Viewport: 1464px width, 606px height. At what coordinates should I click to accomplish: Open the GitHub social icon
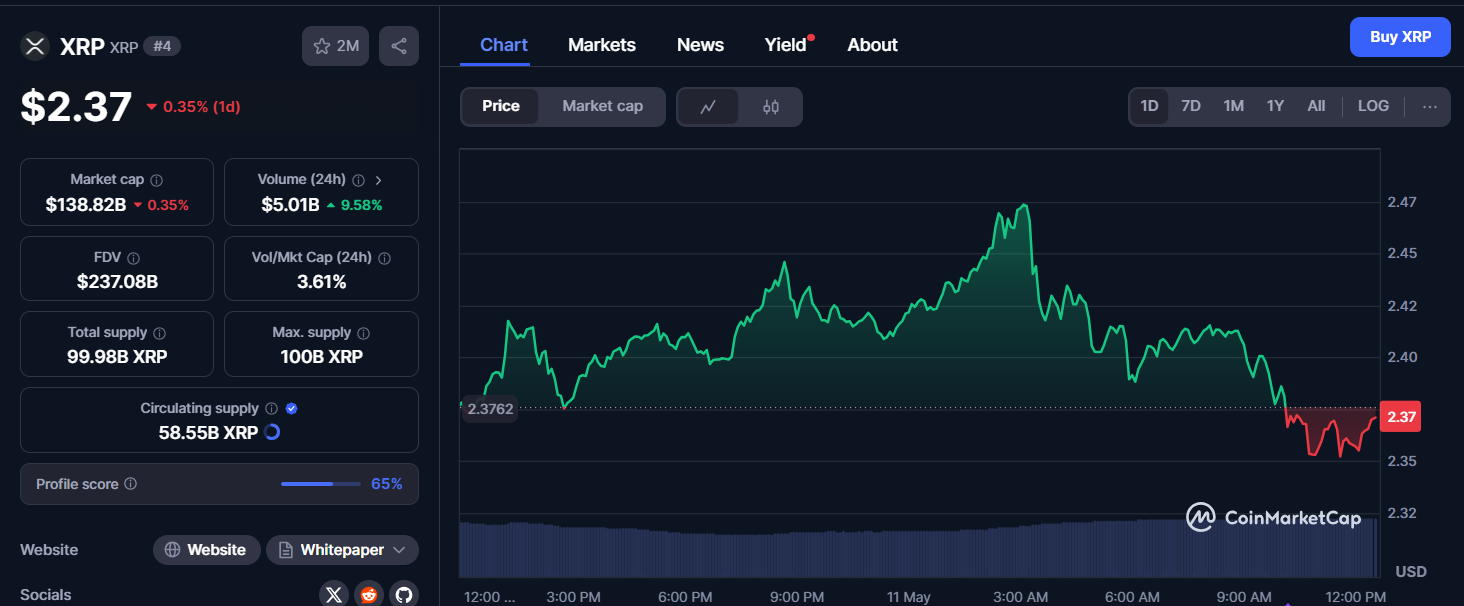click(x=403, y=595)
